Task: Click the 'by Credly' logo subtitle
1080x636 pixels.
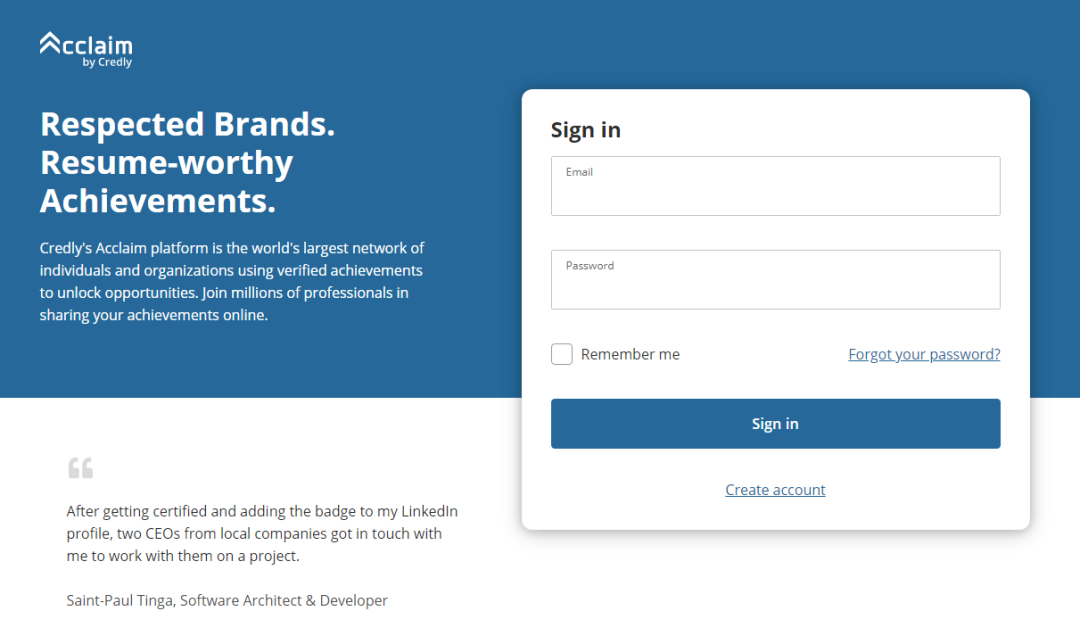Action: point(107,63)
